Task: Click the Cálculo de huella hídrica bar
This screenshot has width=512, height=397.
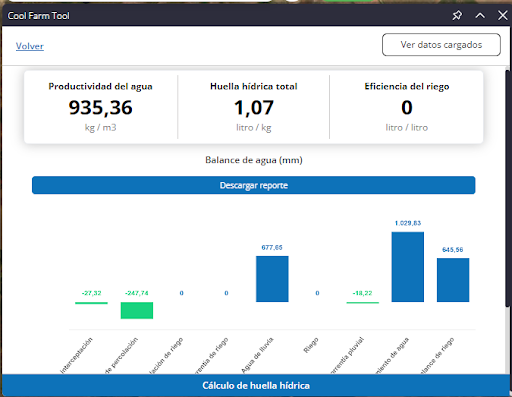Action: 256,385
